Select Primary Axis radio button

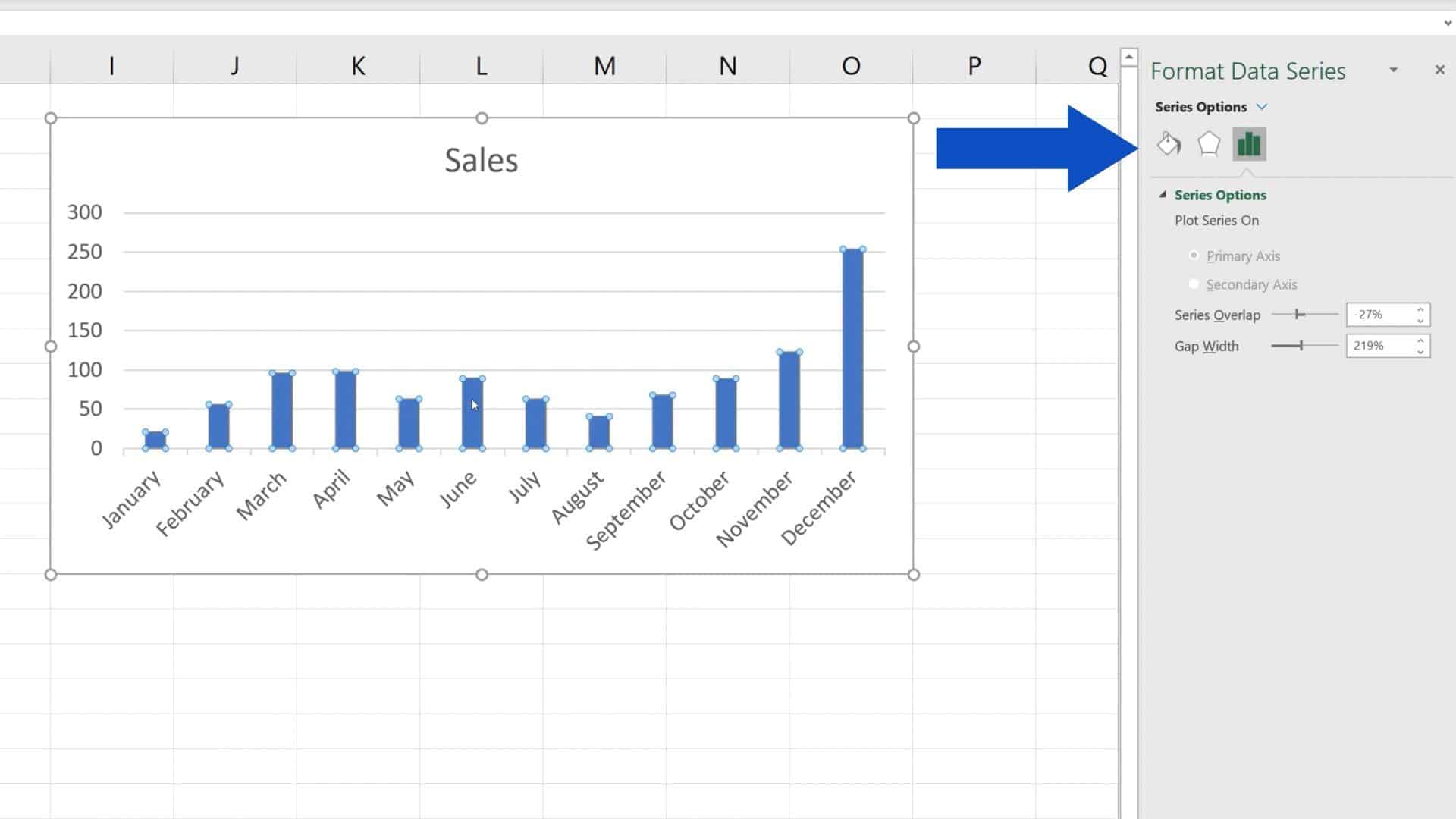pos(1193,255)
